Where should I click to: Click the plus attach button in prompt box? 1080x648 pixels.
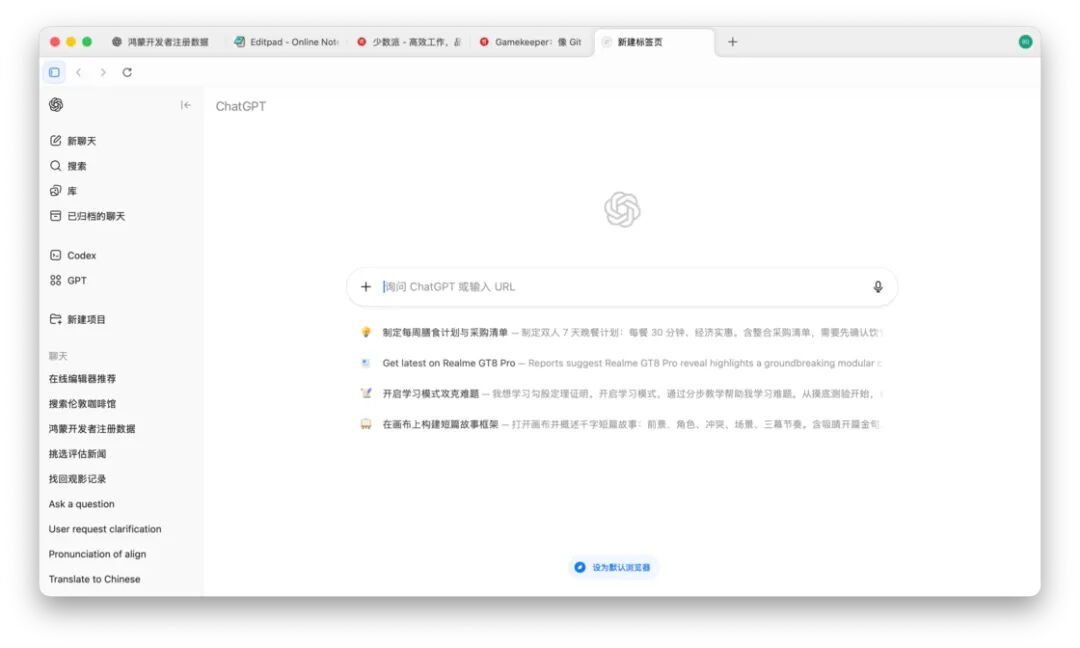click(x=366, y=286)
